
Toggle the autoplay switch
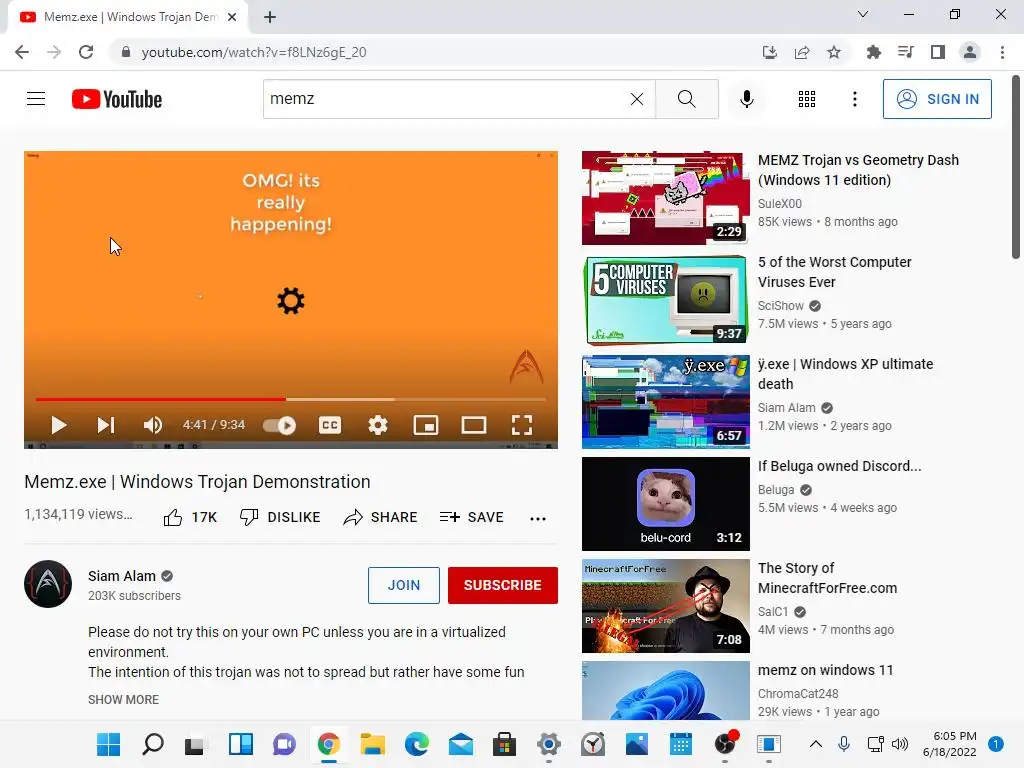(280, 426)
